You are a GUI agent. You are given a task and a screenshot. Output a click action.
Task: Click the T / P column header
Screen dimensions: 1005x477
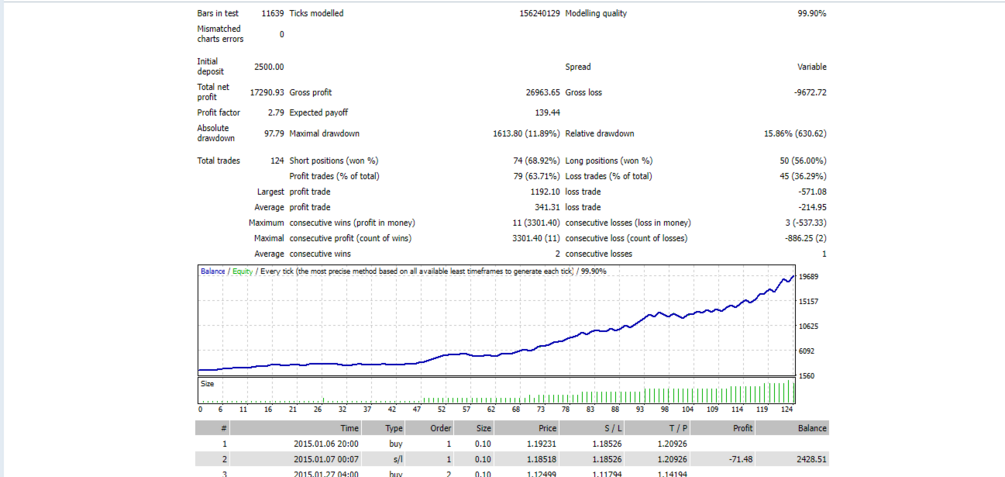(x=659, y=428)
